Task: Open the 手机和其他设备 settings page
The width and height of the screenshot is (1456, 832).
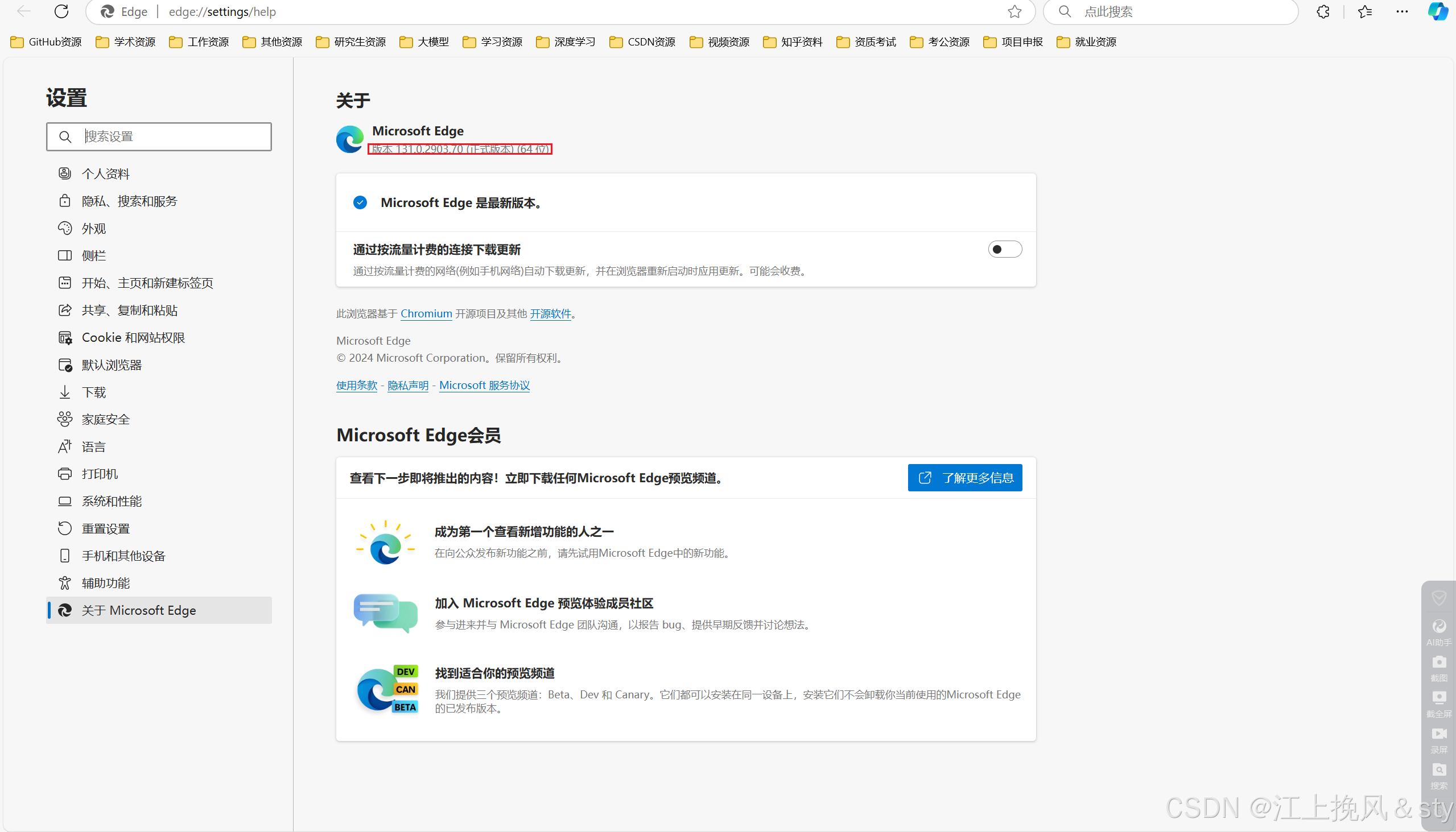Action: 158,556
